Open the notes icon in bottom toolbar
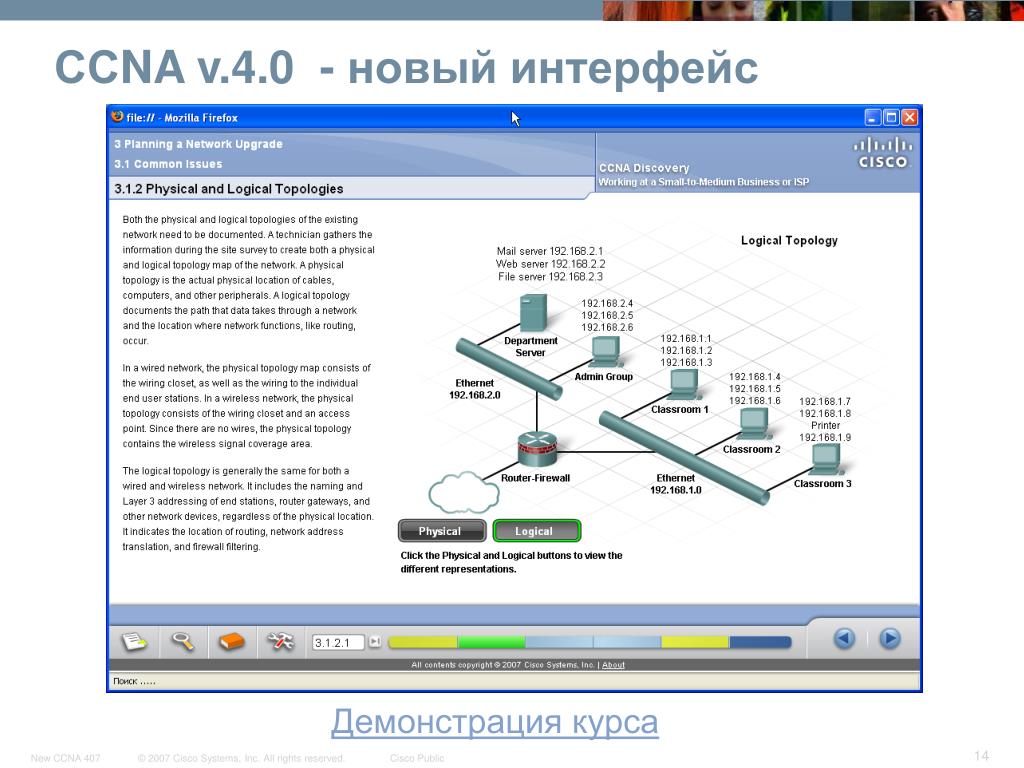1024x768 pixels. pos(134,642)
